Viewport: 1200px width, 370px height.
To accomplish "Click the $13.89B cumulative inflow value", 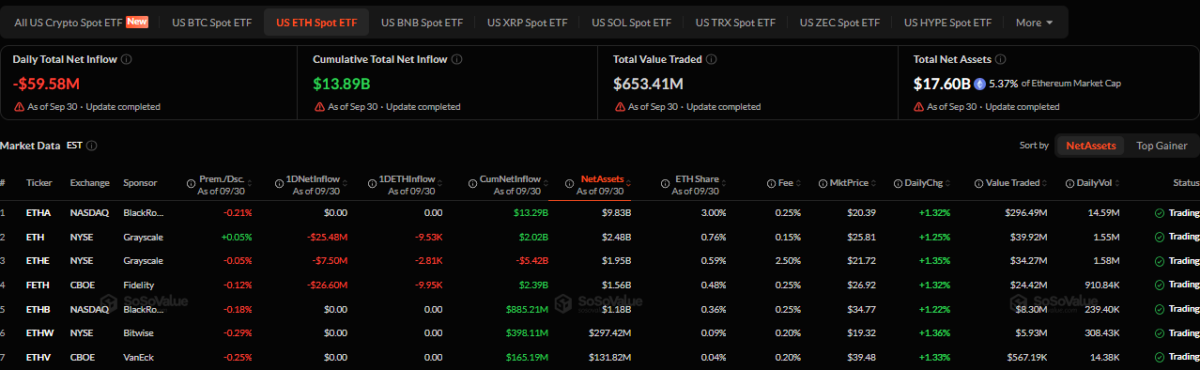I will (x=342, y=83).
